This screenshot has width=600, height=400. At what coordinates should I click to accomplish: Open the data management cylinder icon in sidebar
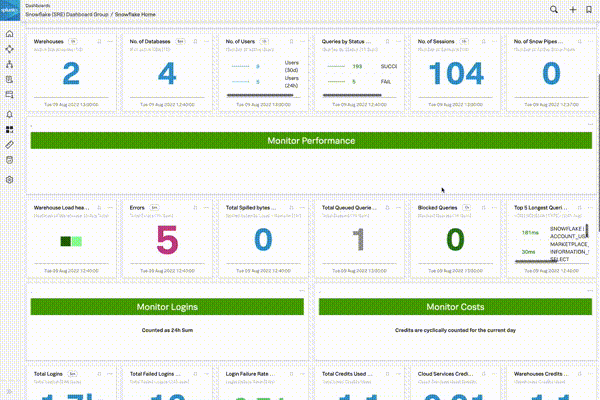(9, 159)
